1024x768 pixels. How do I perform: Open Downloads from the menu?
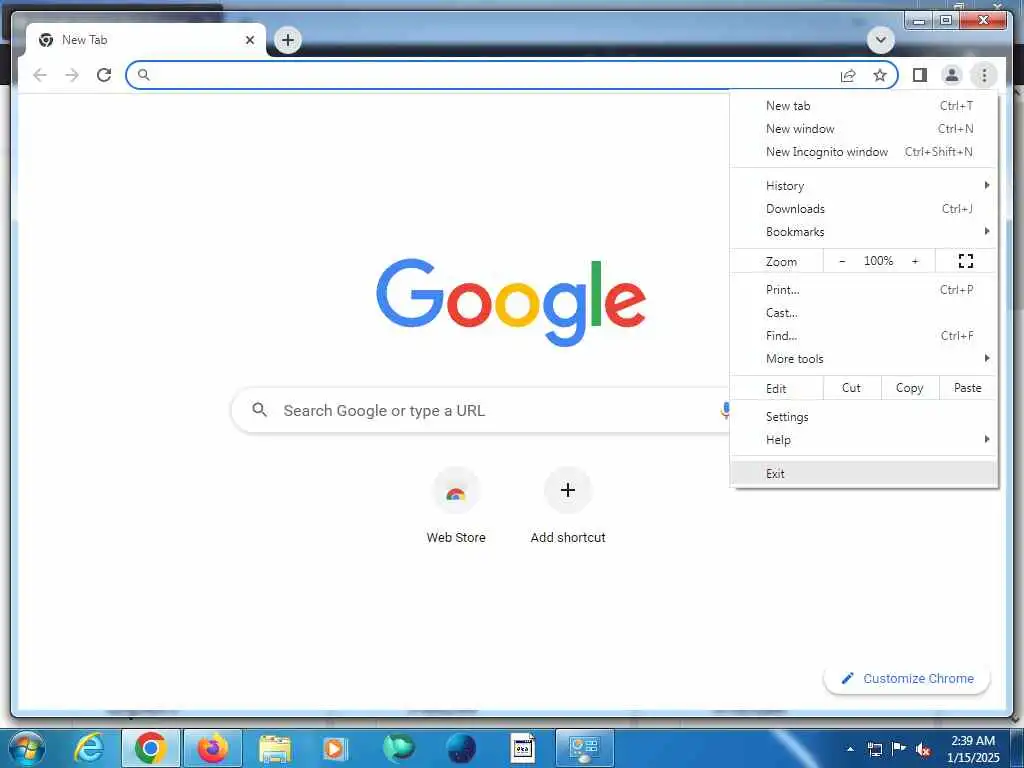coord(864,209)
